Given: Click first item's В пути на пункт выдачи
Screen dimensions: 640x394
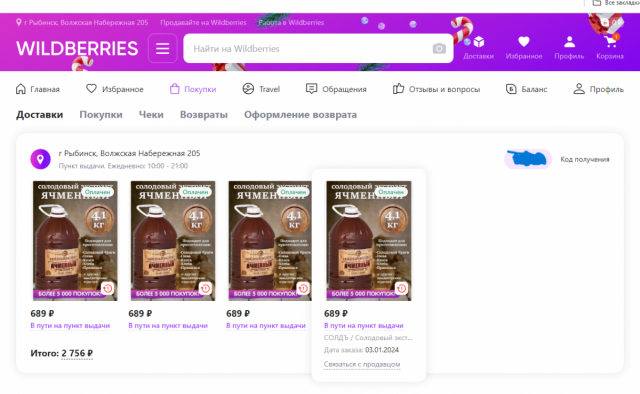Looking at the screenshot, I should [70, 326].
